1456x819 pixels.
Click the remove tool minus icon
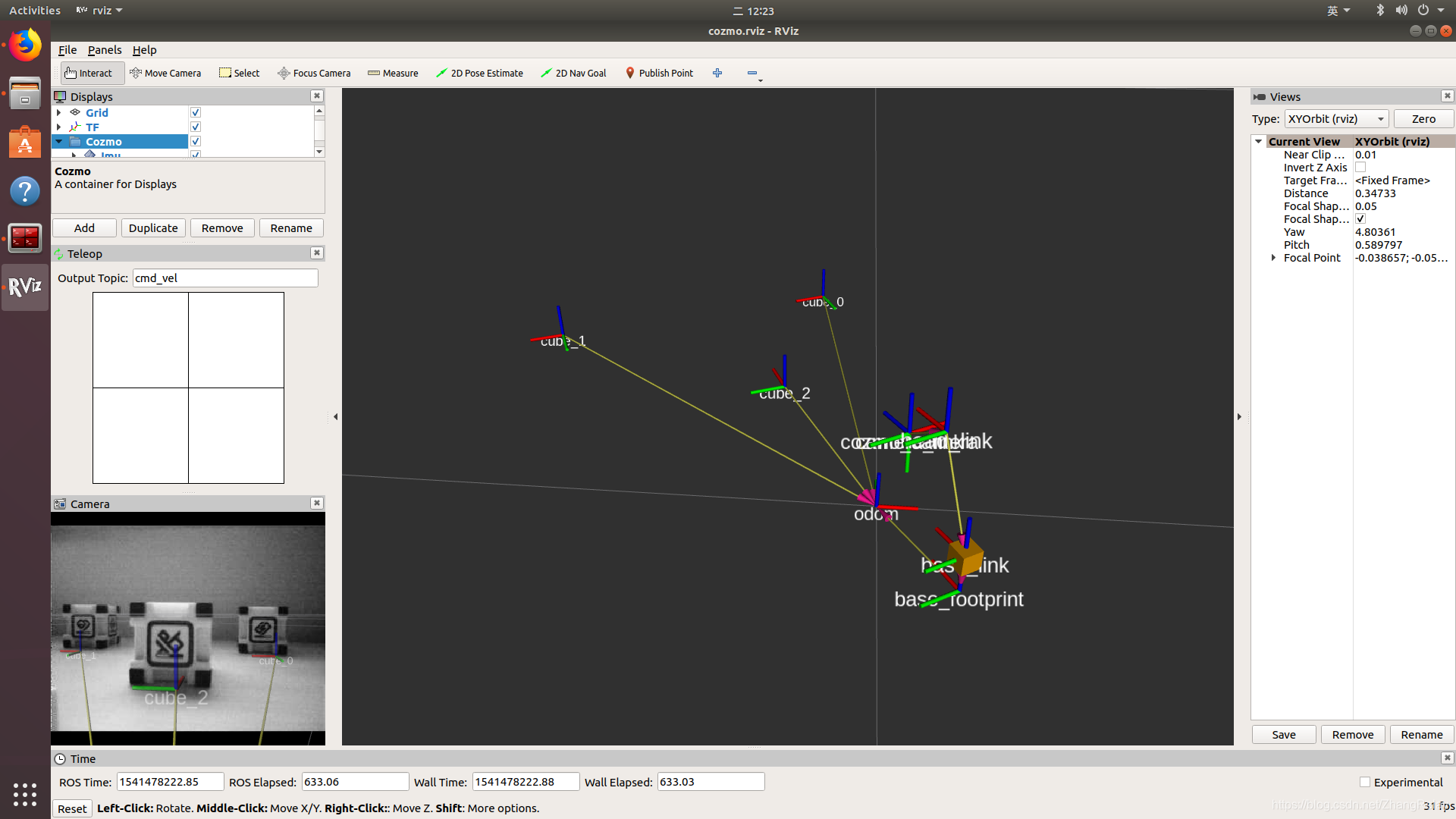[x=752, y=73]
